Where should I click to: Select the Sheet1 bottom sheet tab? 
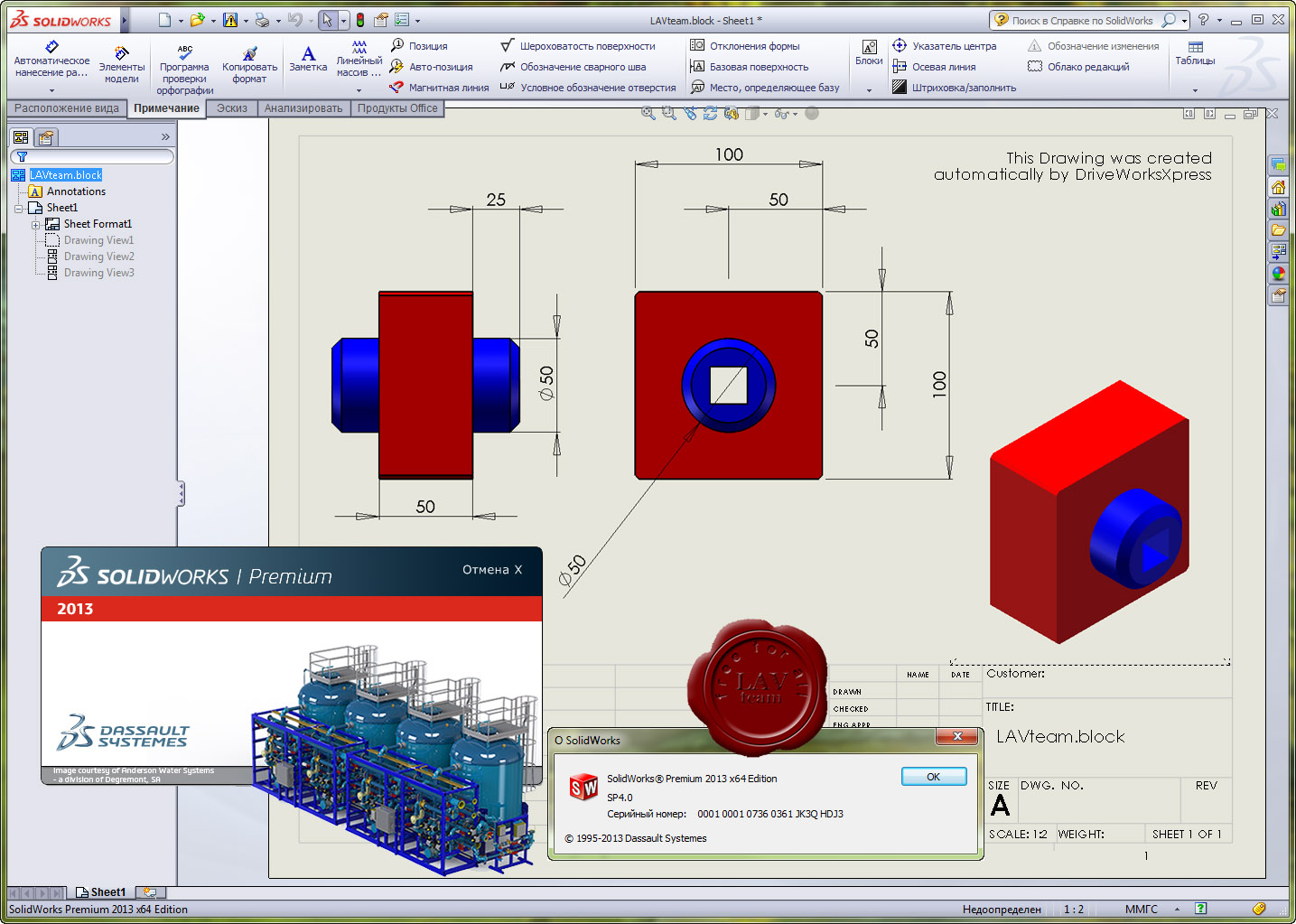[101, 892]
